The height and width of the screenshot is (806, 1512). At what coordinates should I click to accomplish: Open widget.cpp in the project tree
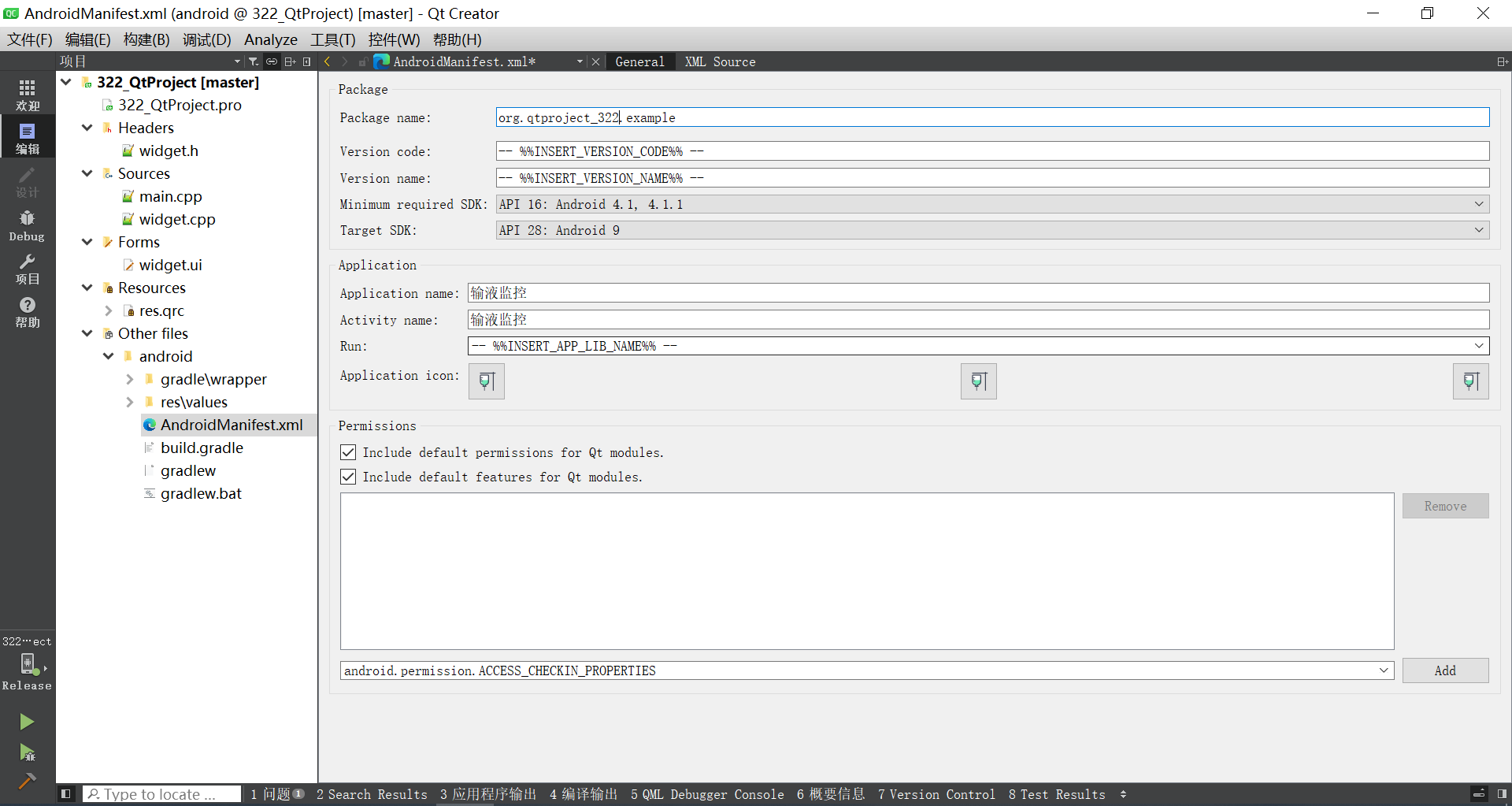click(177, 219)
